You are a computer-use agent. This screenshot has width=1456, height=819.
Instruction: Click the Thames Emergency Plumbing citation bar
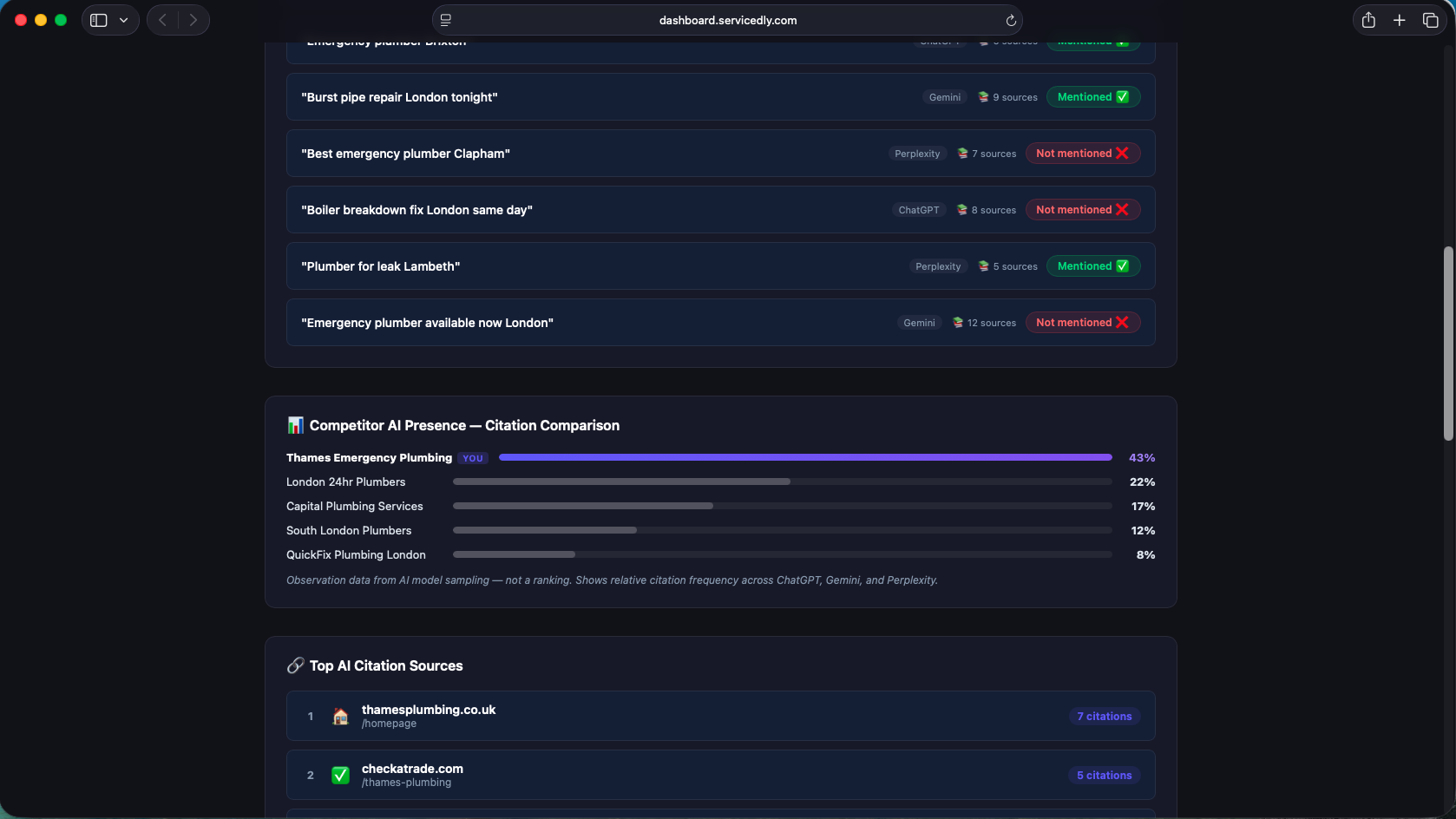(x=805, y=457)
